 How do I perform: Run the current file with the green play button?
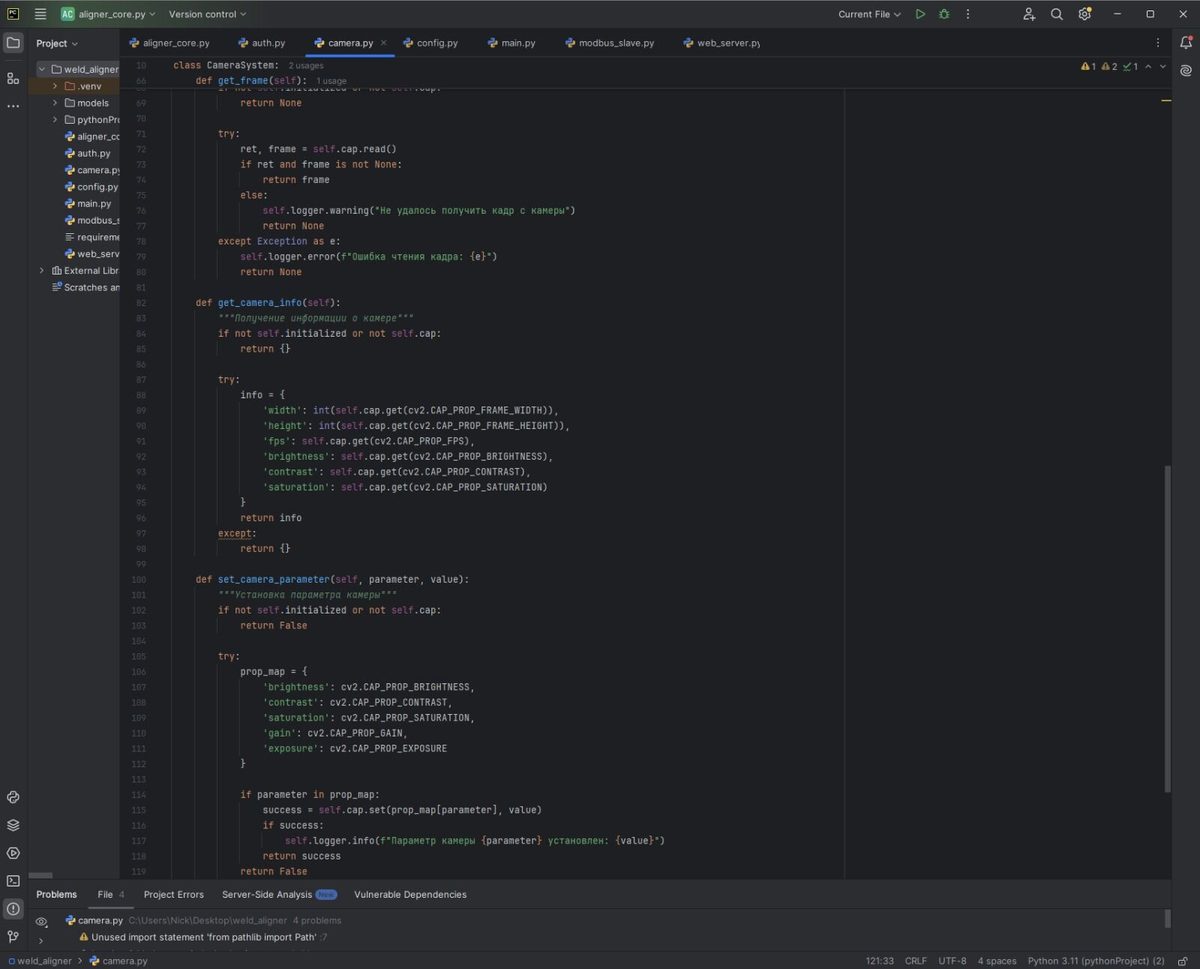[920, 14]
